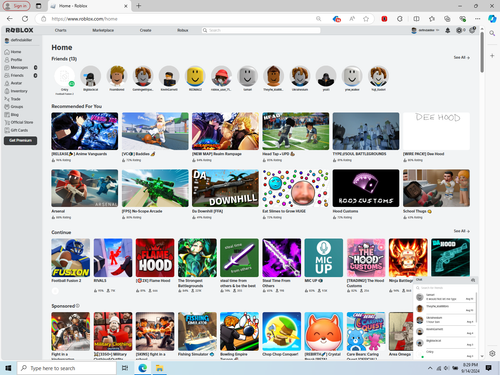The height and width of the screenshot is (375, 500).
Task: Open the Hood Customs black thumbnail
Action: tap(366, 188)
